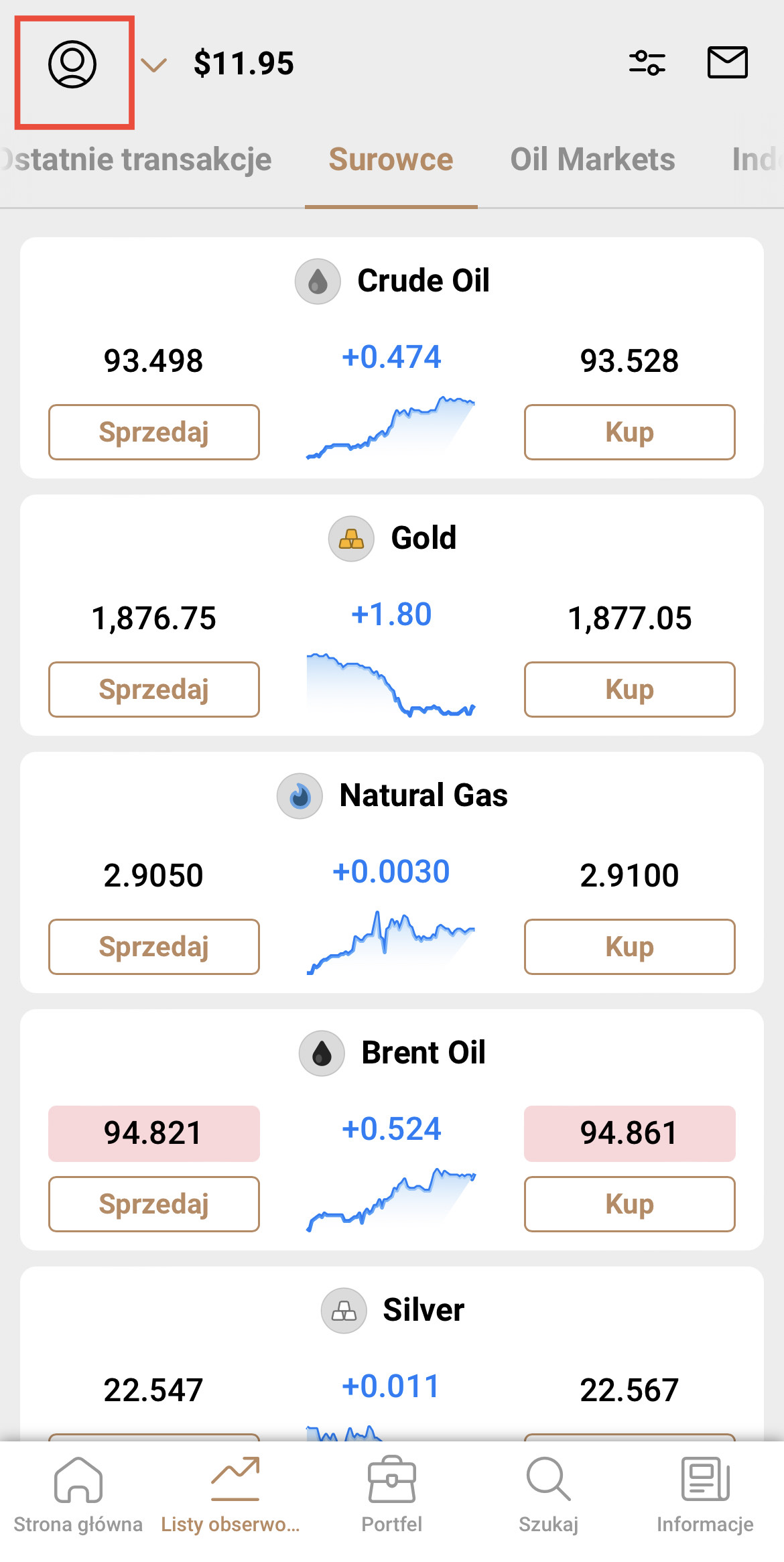Click Sprzedaj for Crude Oil
The height and width of the screenshot is (1562, 784).
[154, 432]
